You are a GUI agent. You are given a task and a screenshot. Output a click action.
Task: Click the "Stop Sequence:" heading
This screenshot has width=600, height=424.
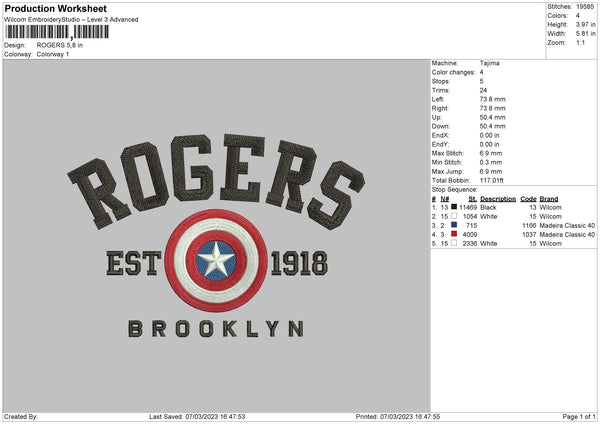point(455,189)
